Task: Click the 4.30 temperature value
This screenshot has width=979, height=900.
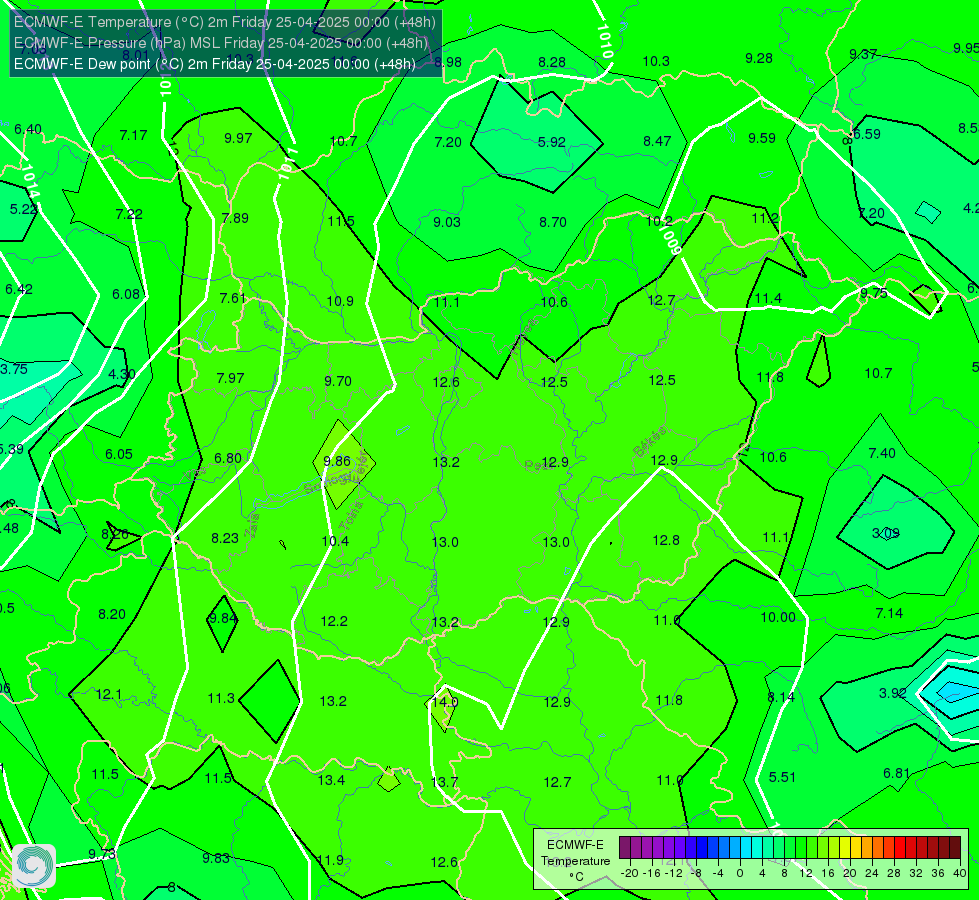Action: click(x=122, y=374)
